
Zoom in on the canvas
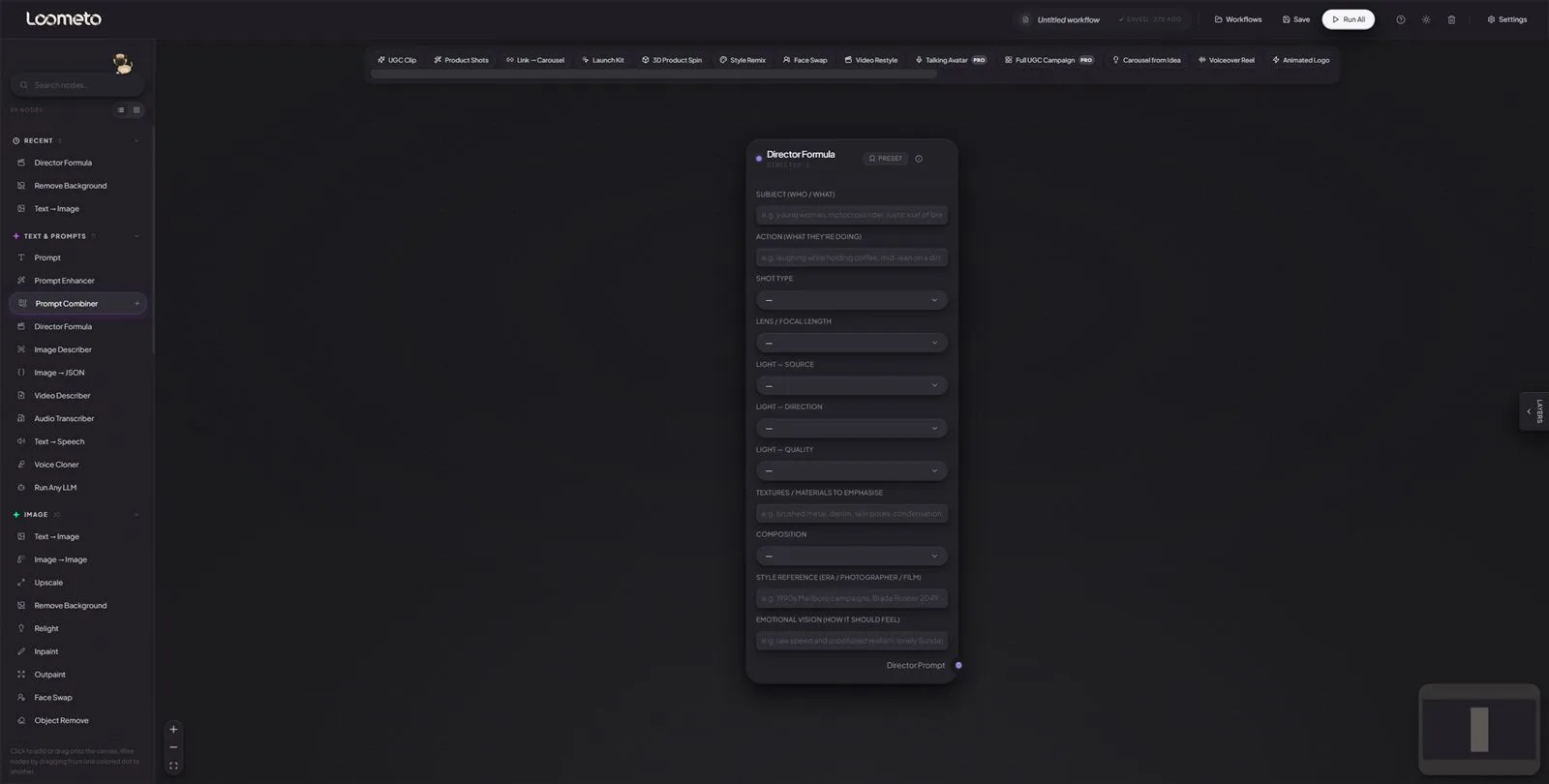click(173, 730)
